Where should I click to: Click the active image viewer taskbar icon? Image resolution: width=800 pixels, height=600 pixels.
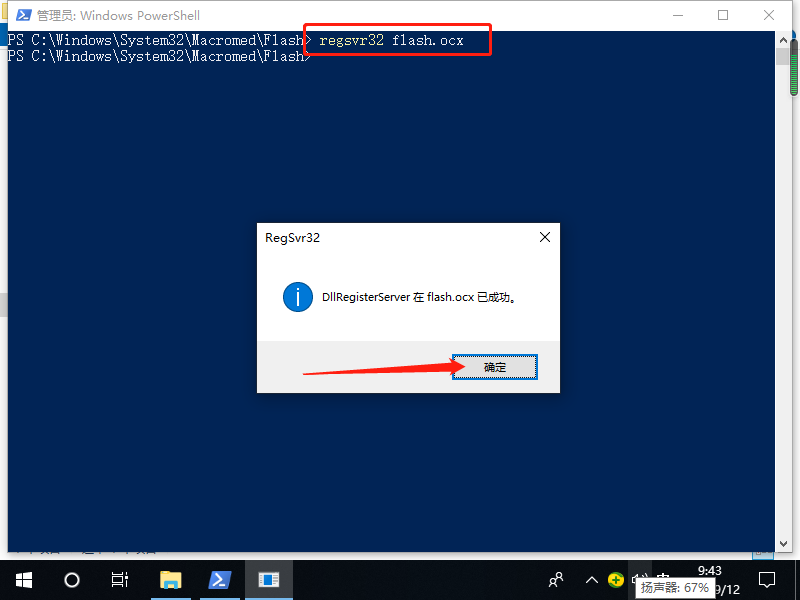tap(268, 580)
